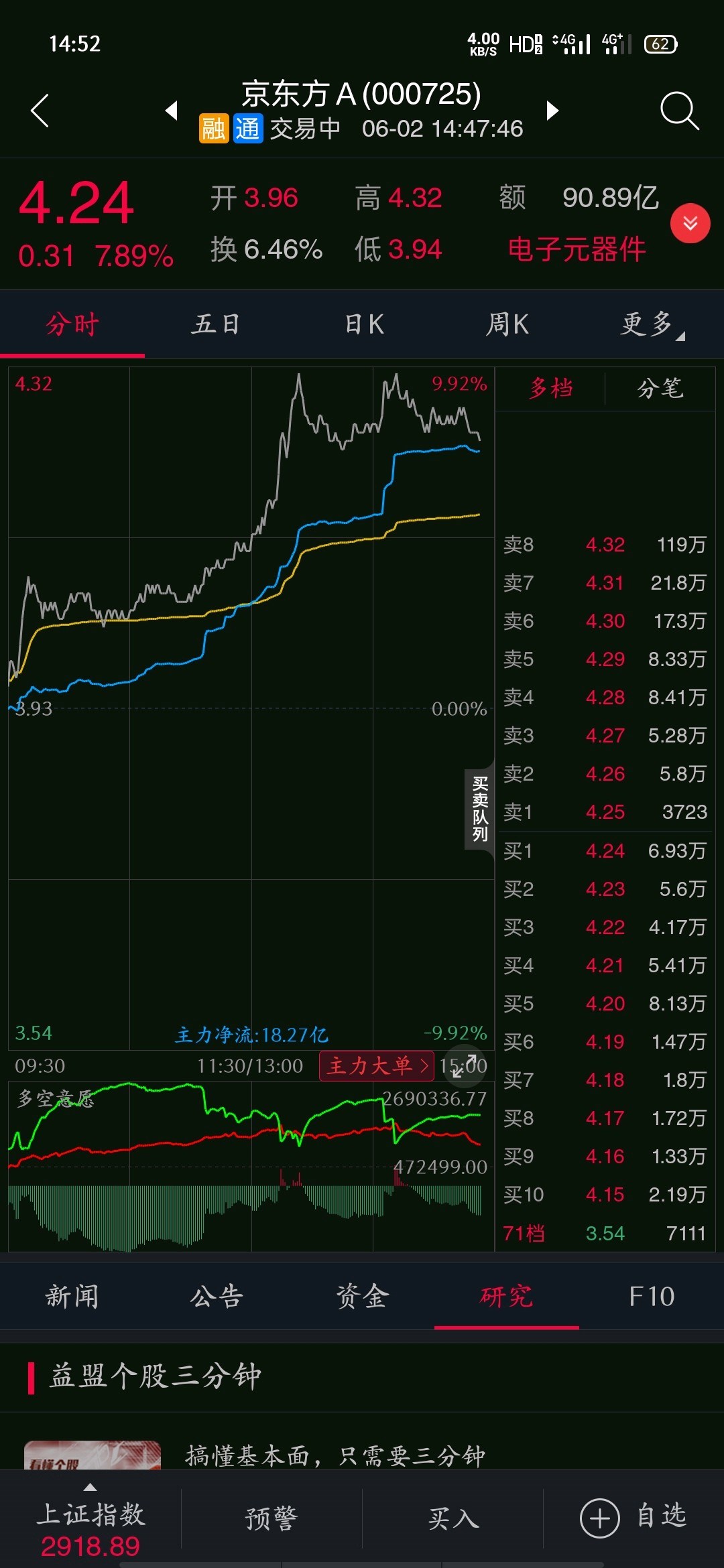Screen dimensions: 724x1568
Task: Tap the intraday price chart area
Action: (251, 708)
